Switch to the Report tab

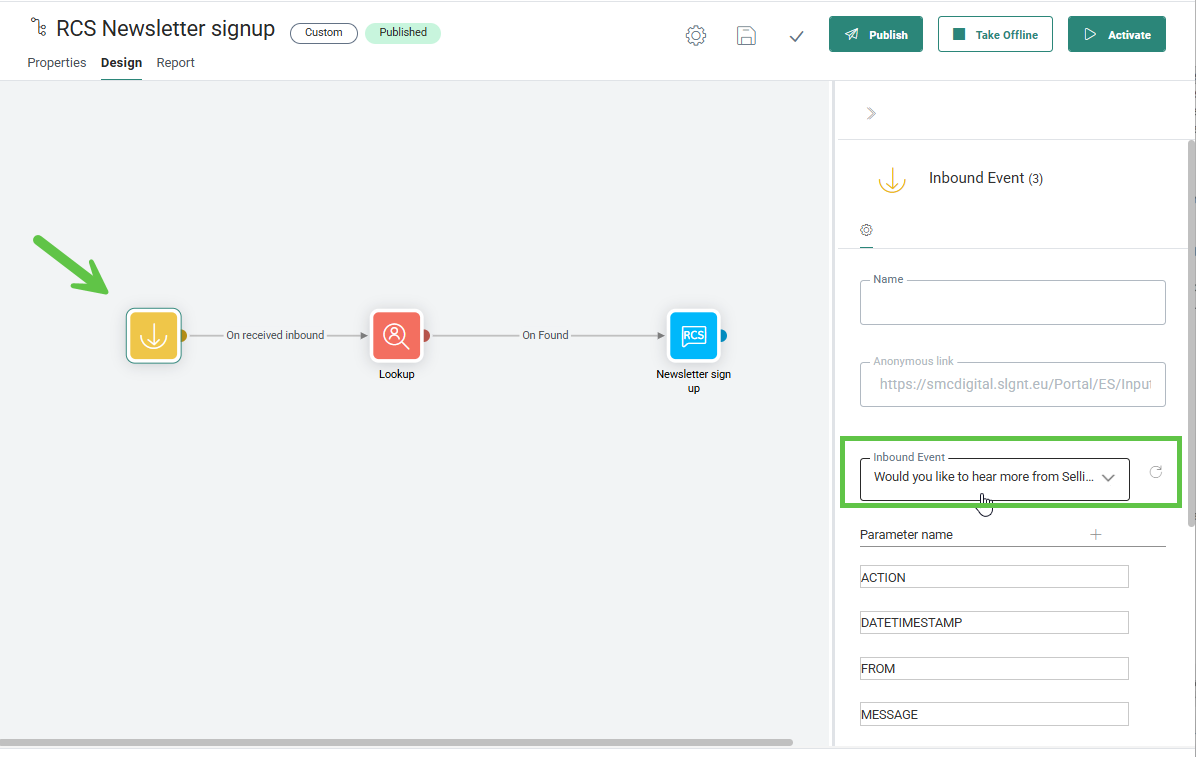[x=175, y=63]
